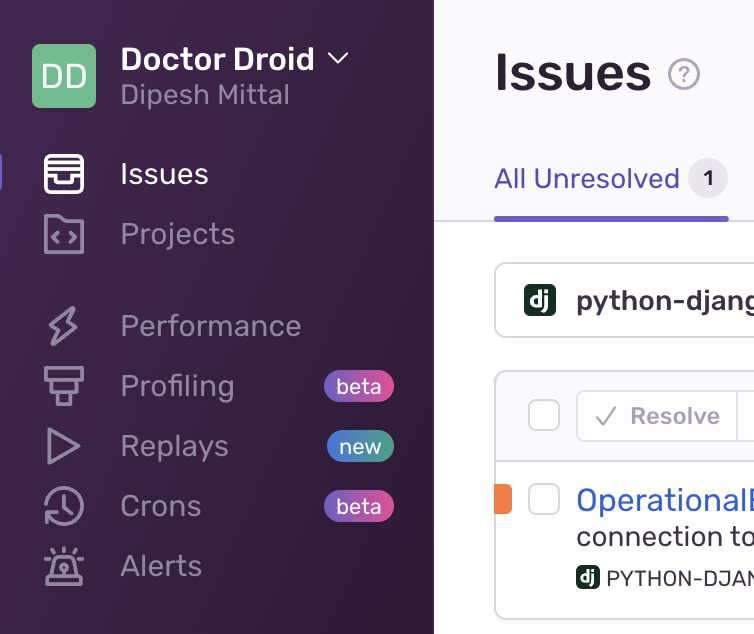Click the Django icon beside the PYTHON-DJANGO ID
Screen dimensions: 754x634
pos(588,577)
